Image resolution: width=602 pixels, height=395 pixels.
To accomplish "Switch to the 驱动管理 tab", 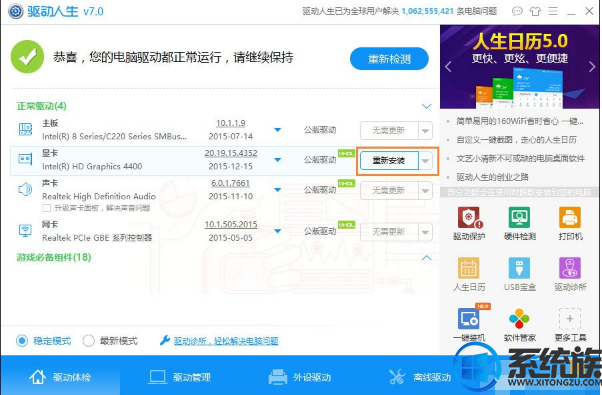I will pyautogui.click(x=179, y=377).
